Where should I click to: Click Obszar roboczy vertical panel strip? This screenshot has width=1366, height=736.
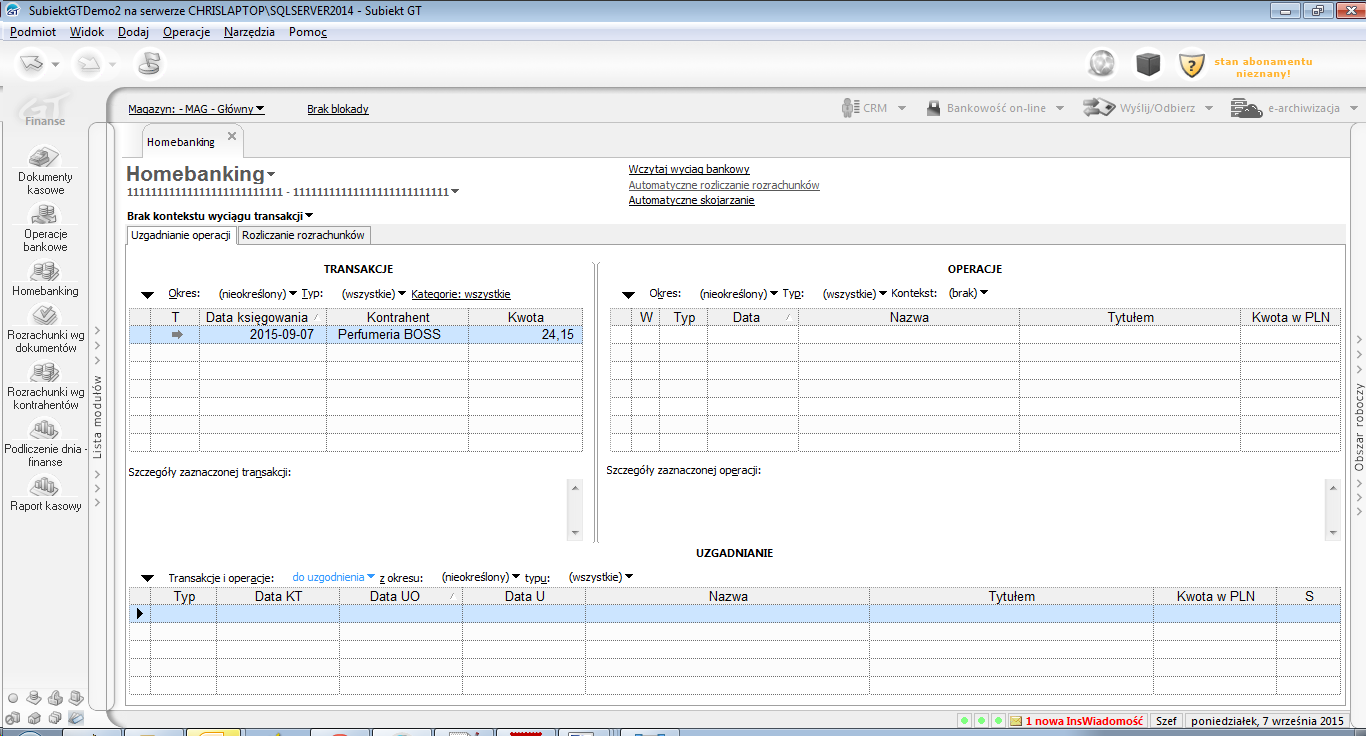point(1359,428)
